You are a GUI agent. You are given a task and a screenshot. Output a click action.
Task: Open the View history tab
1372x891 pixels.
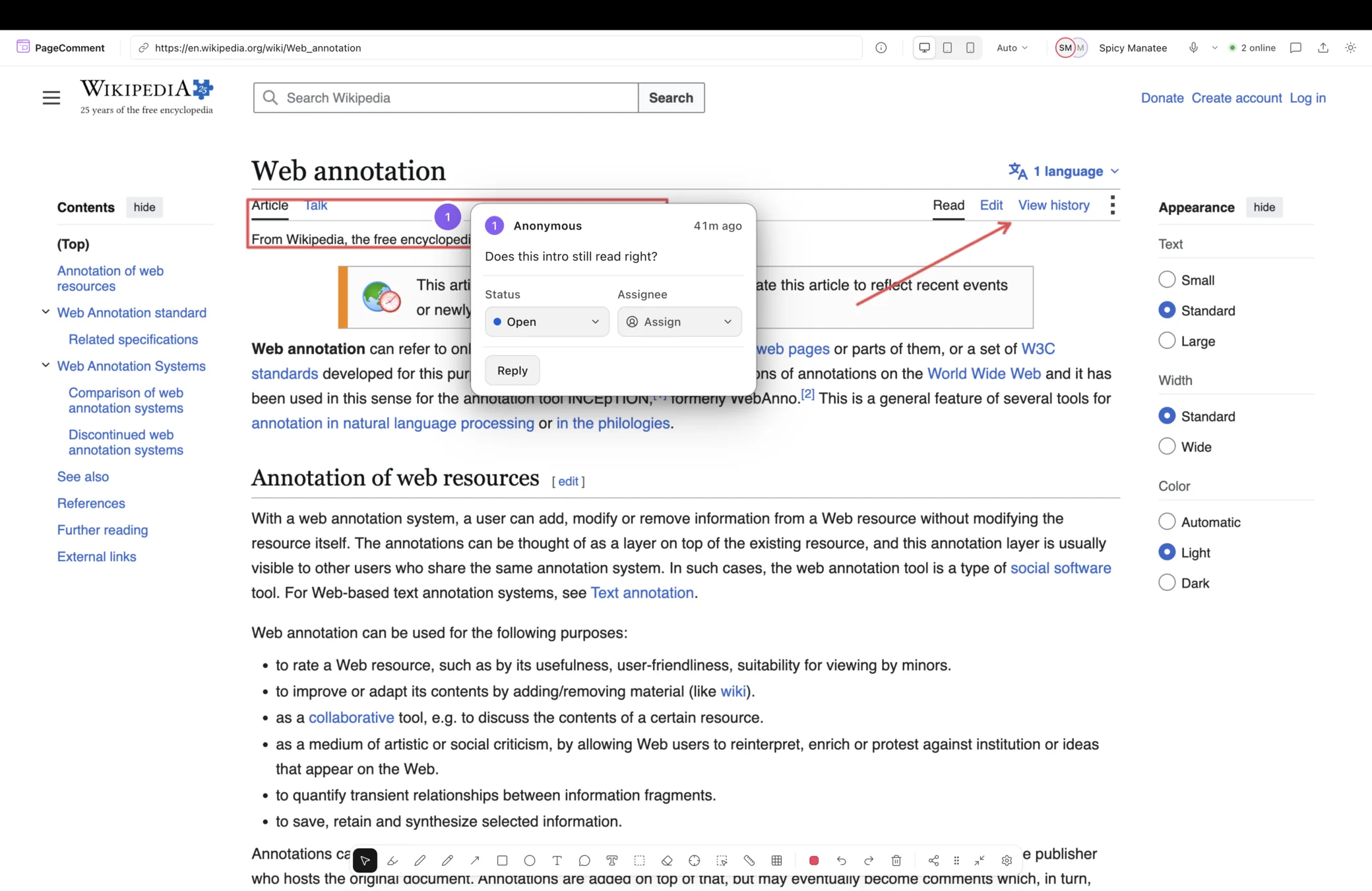1053,205
